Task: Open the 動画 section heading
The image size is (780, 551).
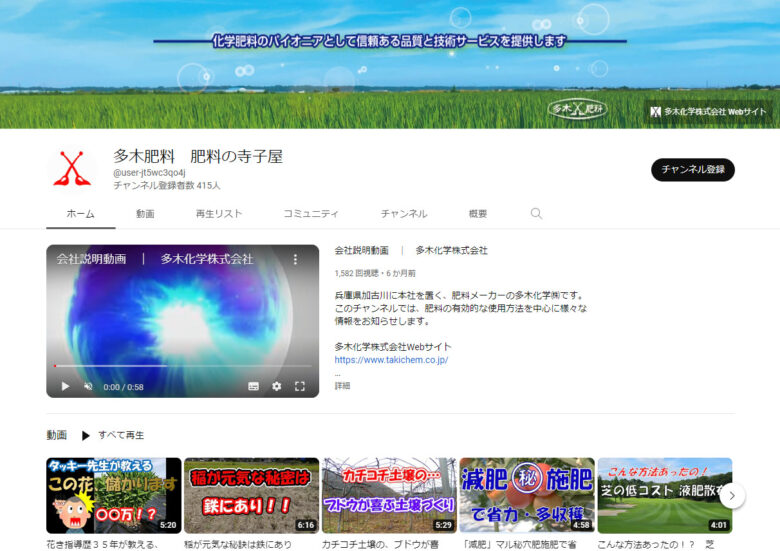Action: tap(56, 435)
